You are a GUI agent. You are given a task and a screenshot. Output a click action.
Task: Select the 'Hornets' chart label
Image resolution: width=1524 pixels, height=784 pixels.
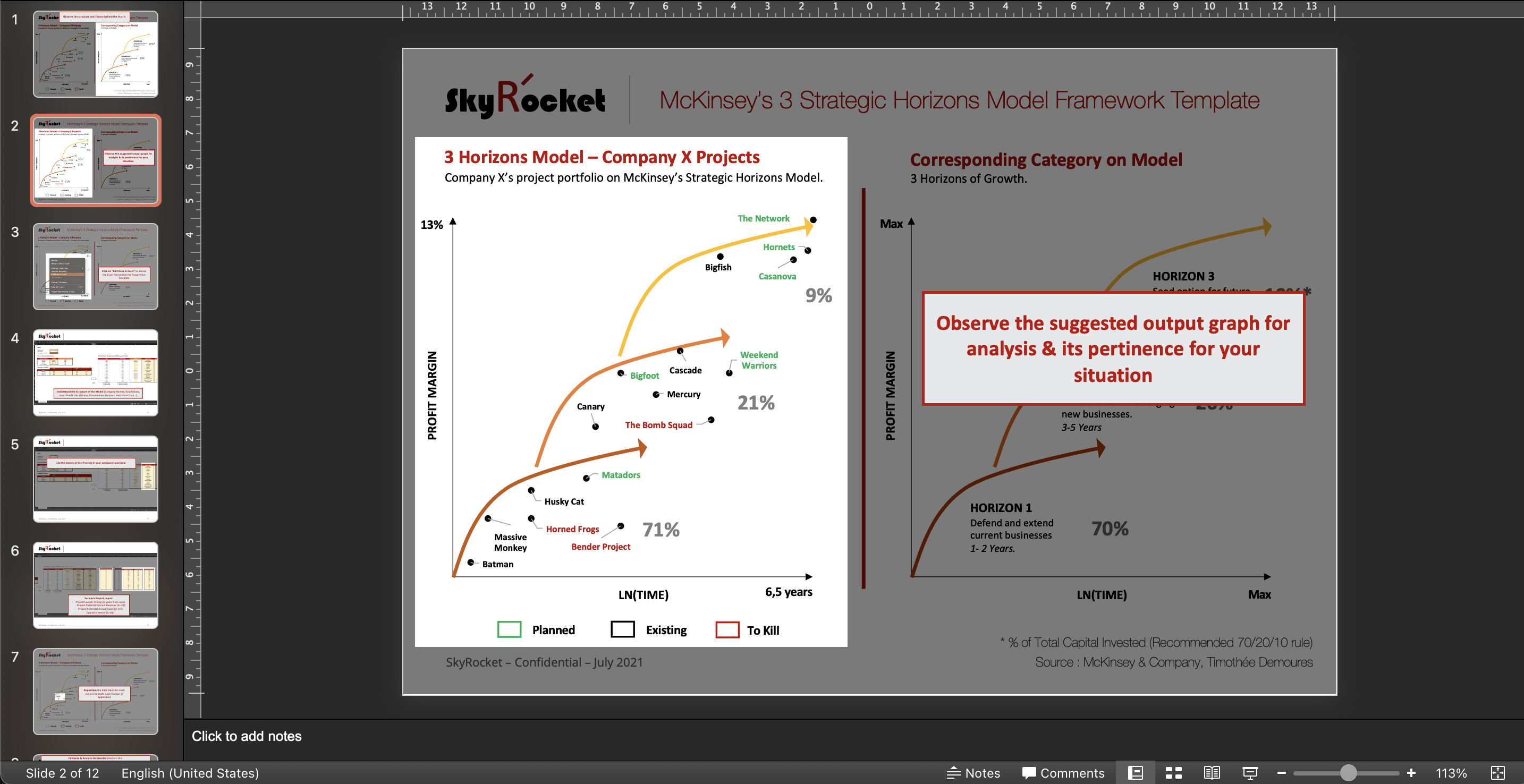tap(778, 247)
